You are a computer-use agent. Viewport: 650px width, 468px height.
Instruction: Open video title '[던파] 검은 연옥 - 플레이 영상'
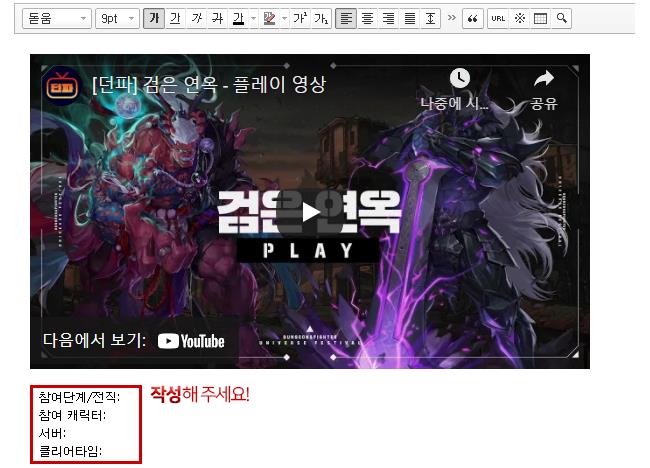tap(209, 85)
